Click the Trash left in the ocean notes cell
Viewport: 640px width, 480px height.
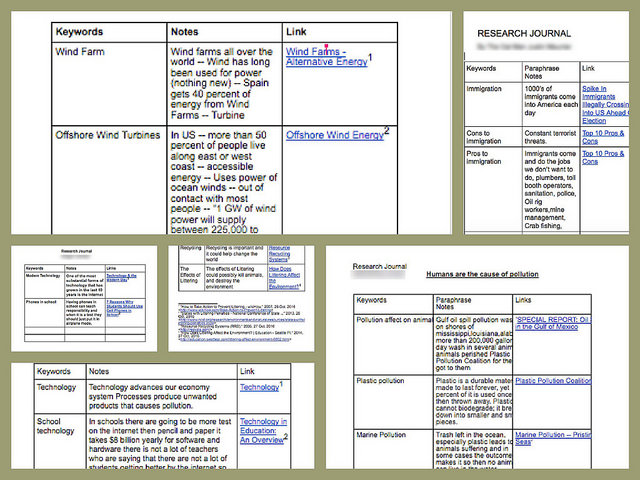click(x=473, y=449)
